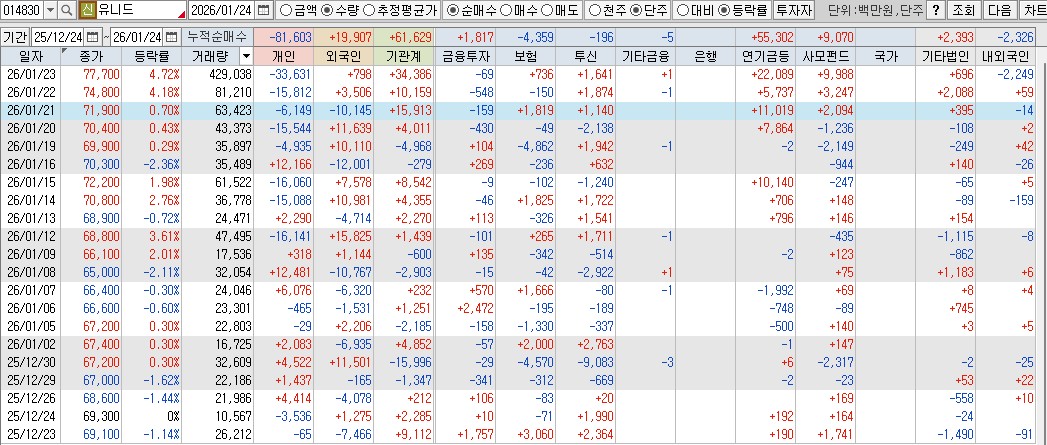The image size is (1047, 445).
Task: Select the 추정평균가 radio button
Action: tap(369, 10)
